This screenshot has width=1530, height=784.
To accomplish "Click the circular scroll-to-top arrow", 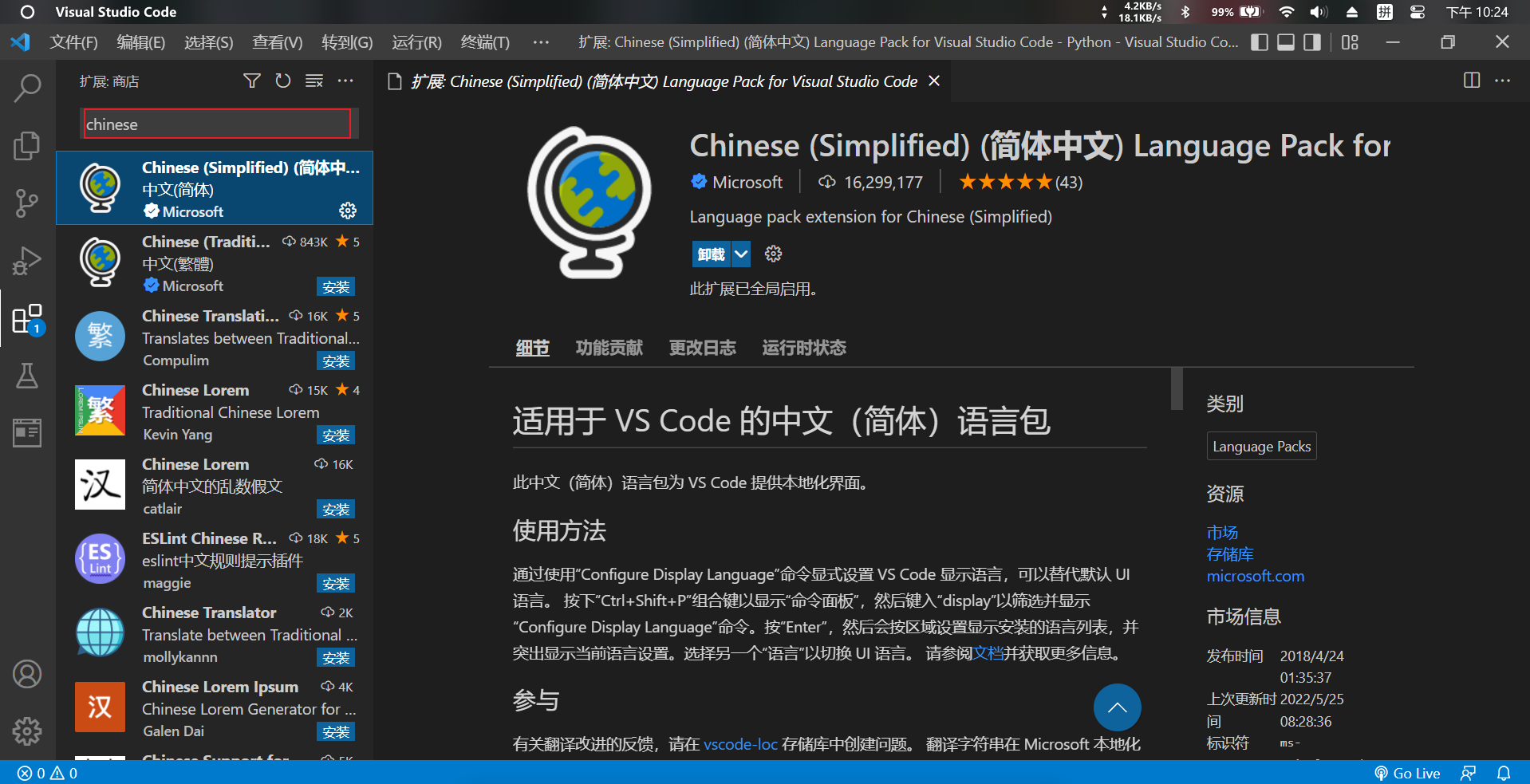I will pos(1117,707).
